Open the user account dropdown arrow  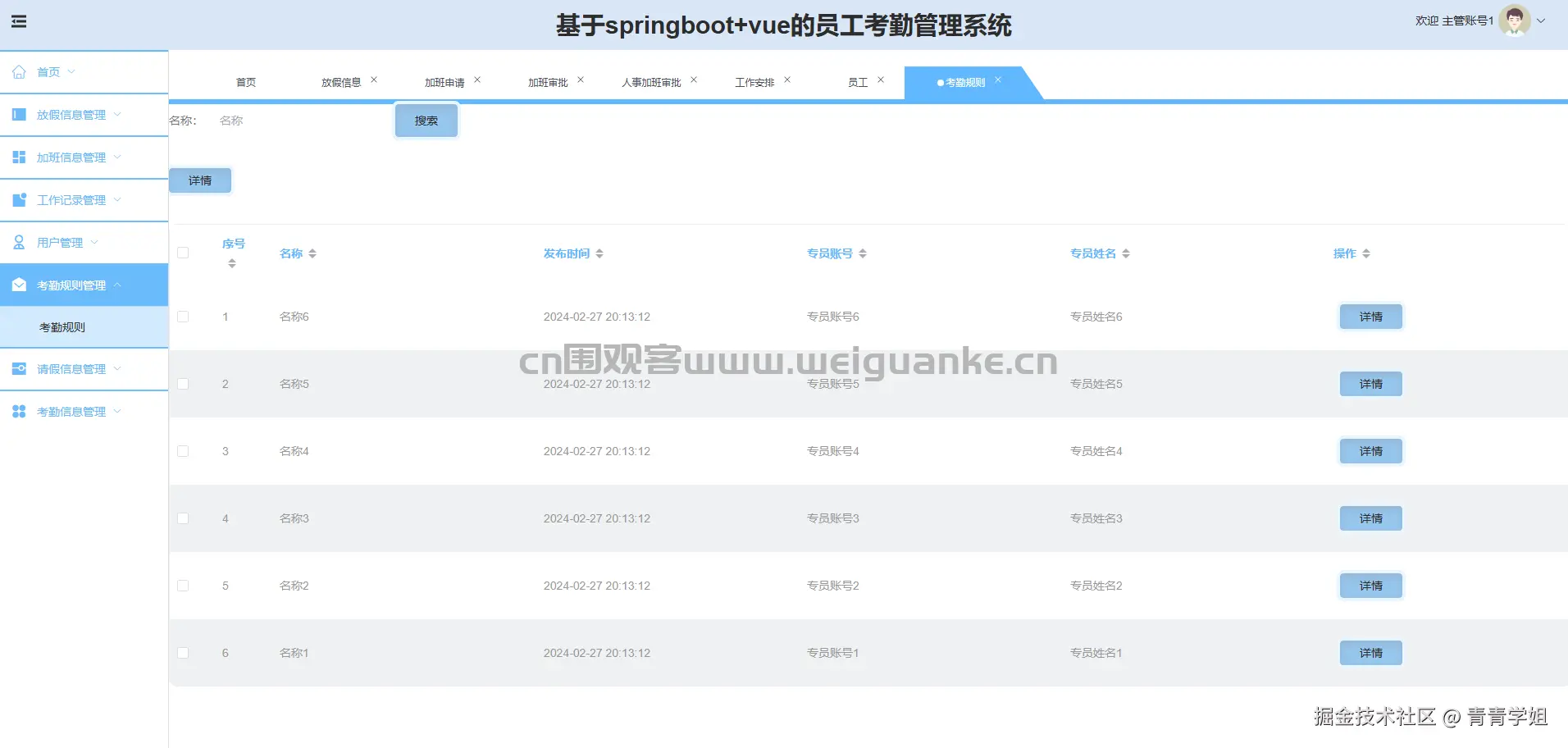point(1541,21)
